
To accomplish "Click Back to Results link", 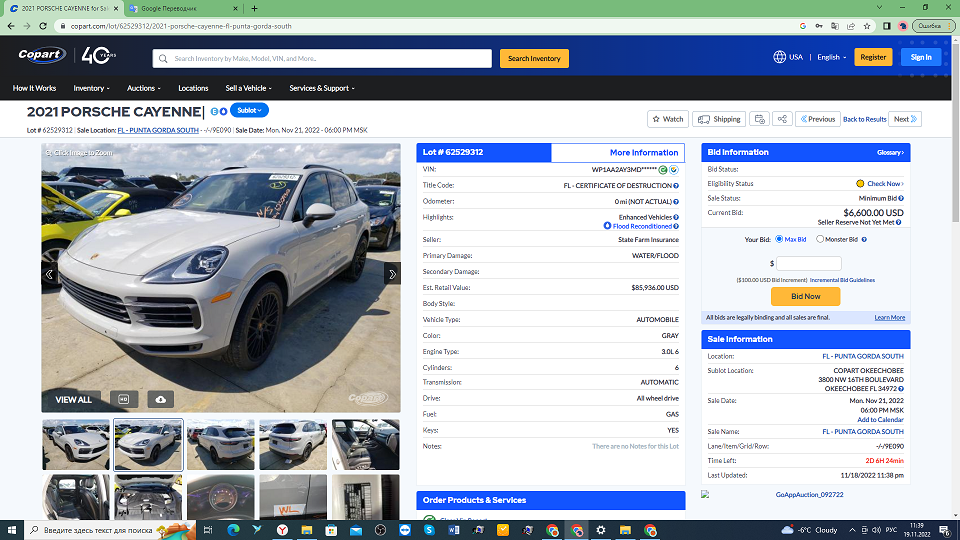I will (x=864, y=119).
